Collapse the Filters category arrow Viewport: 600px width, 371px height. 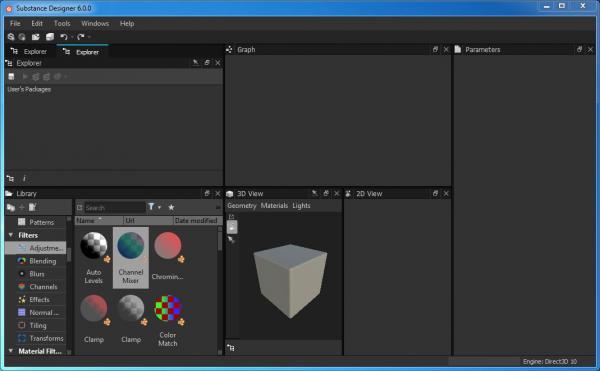click(x=11, y=235)
